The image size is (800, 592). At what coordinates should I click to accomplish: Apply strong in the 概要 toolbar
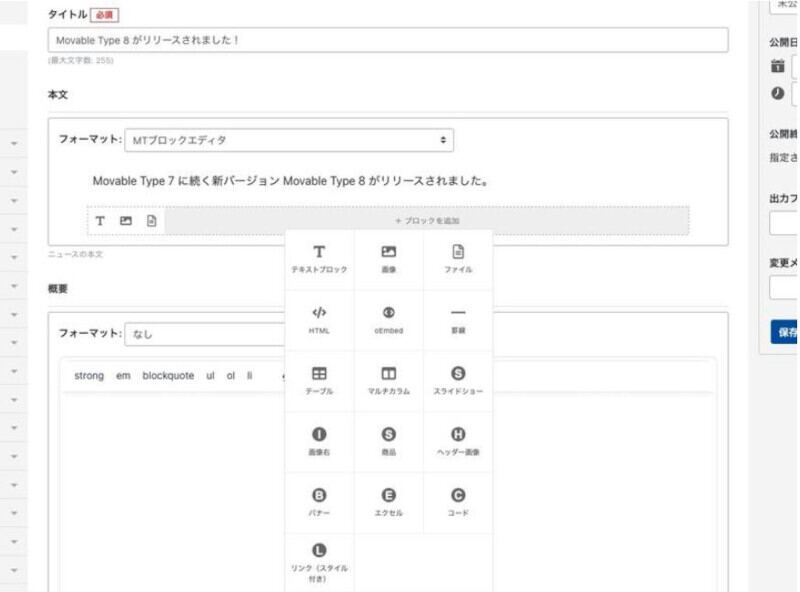tap(89, 376)
